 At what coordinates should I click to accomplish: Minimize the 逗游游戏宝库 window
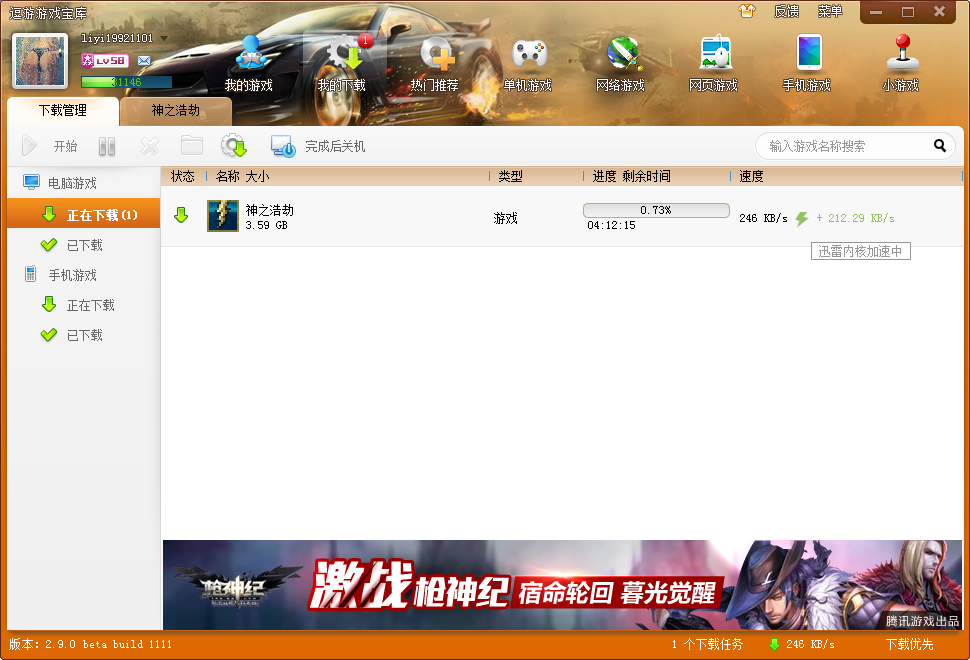(x=876, y=12)
